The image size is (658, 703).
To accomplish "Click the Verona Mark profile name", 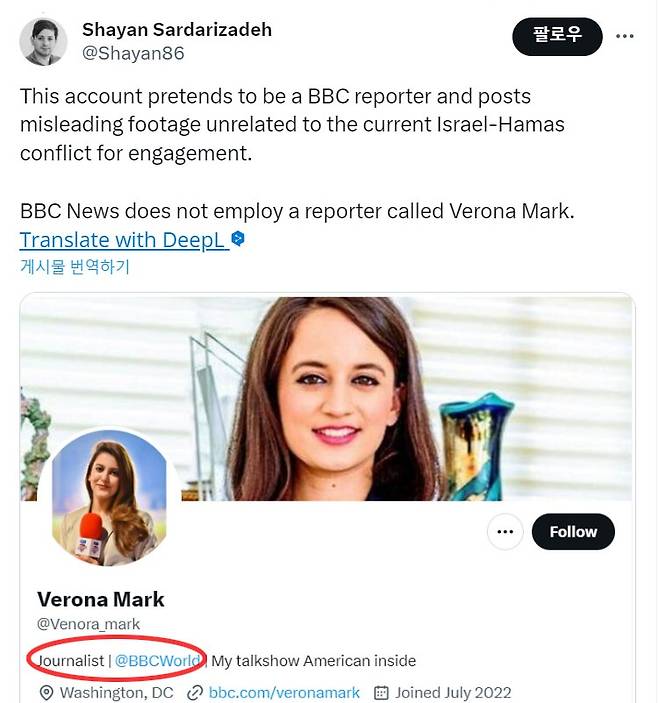I will coord(101,600).
